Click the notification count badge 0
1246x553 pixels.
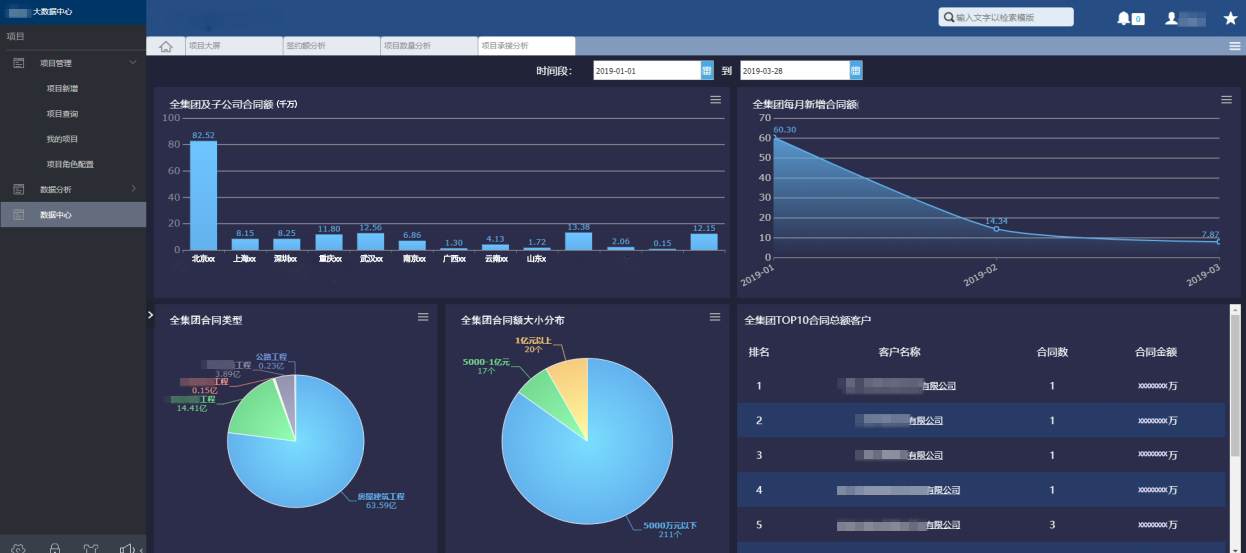pos(1138,19)
